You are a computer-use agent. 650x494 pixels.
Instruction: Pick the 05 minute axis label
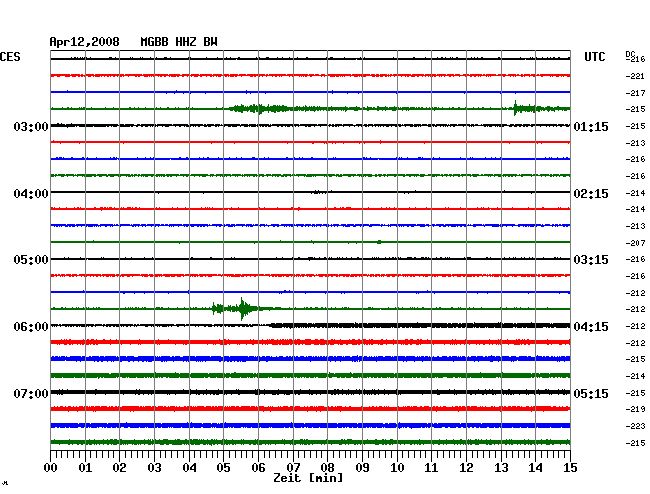223,467
